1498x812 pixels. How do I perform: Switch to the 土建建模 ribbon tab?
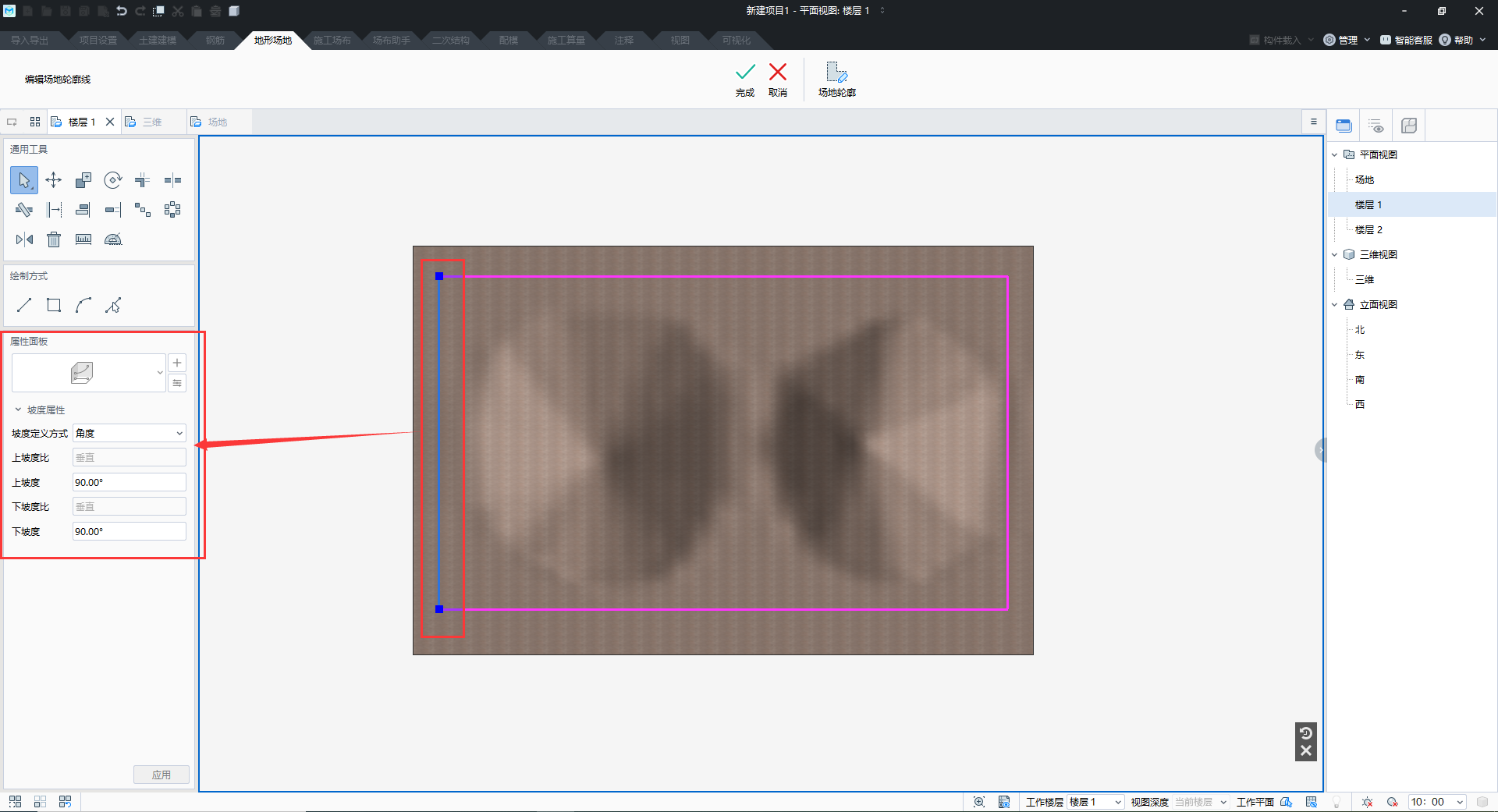click(157, 40)
